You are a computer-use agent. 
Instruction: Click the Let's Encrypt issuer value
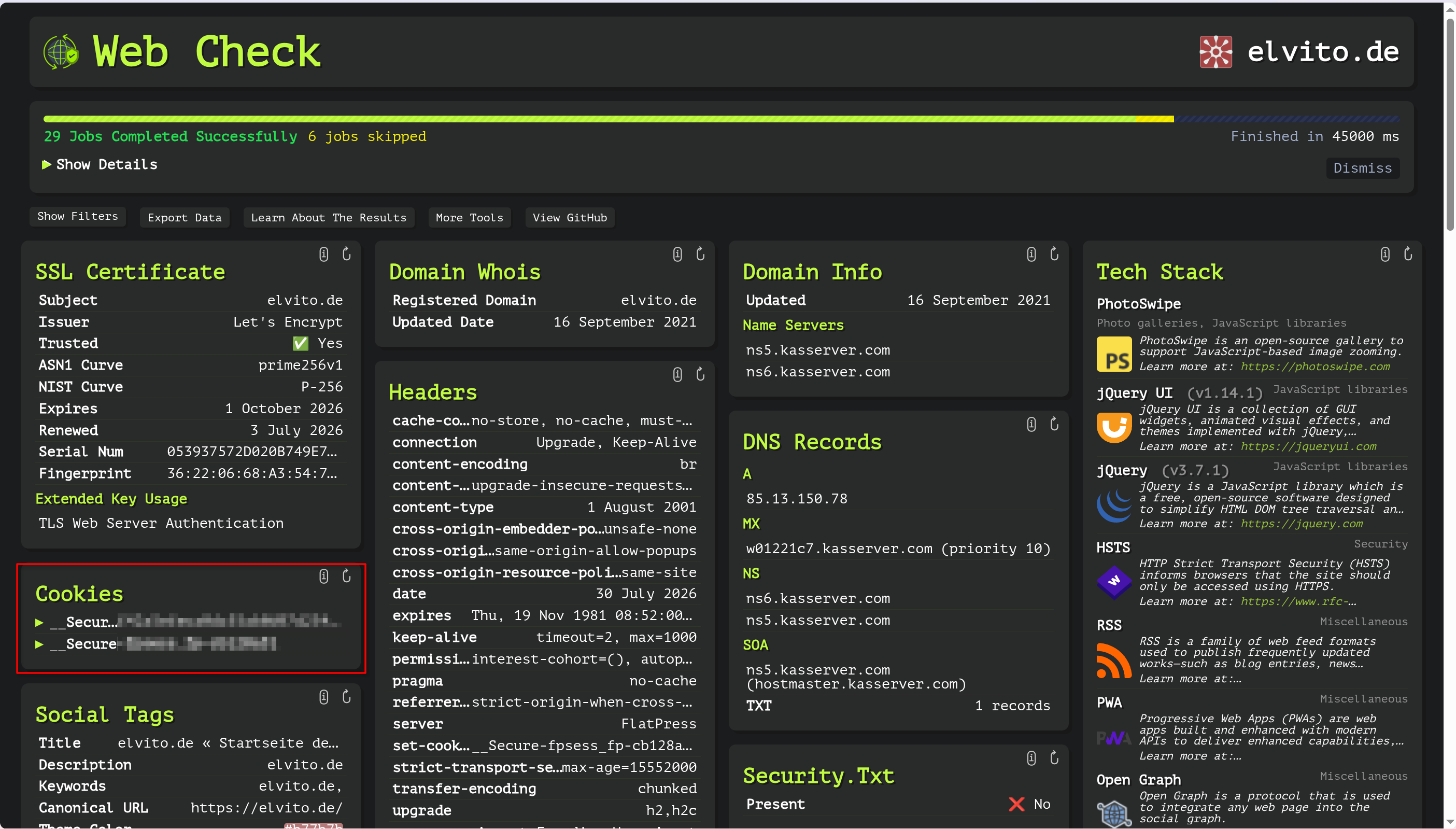click(288, 322)
